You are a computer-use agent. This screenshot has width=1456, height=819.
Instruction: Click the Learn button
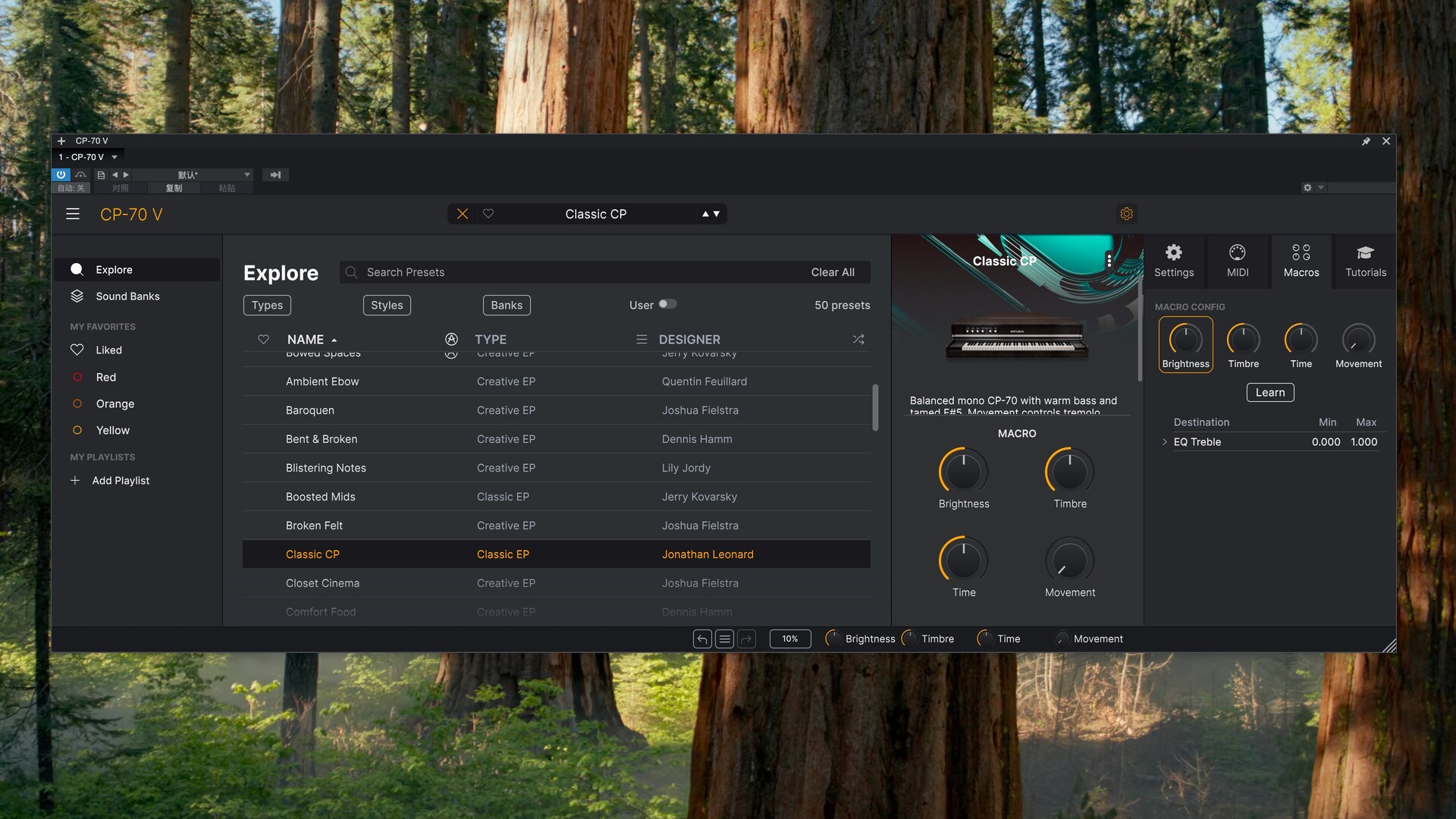point(1270,392)
